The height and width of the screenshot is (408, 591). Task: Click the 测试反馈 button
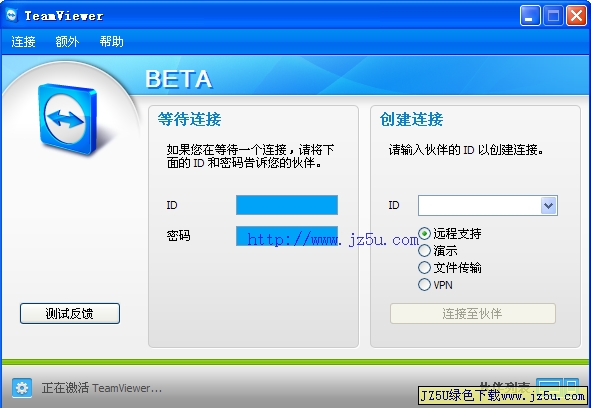click(x=70, y=313)
